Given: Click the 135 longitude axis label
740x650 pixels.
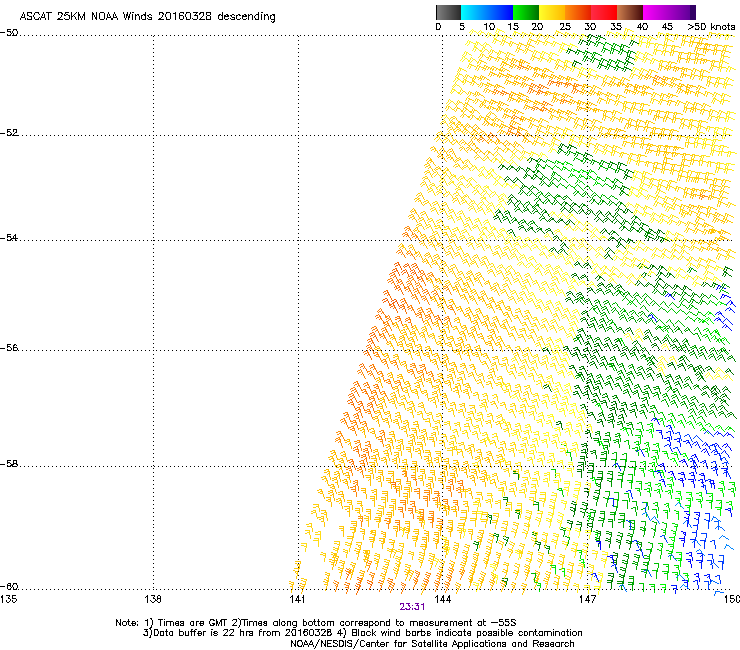Looking at the screenshot, I should (x=8, y=599).
